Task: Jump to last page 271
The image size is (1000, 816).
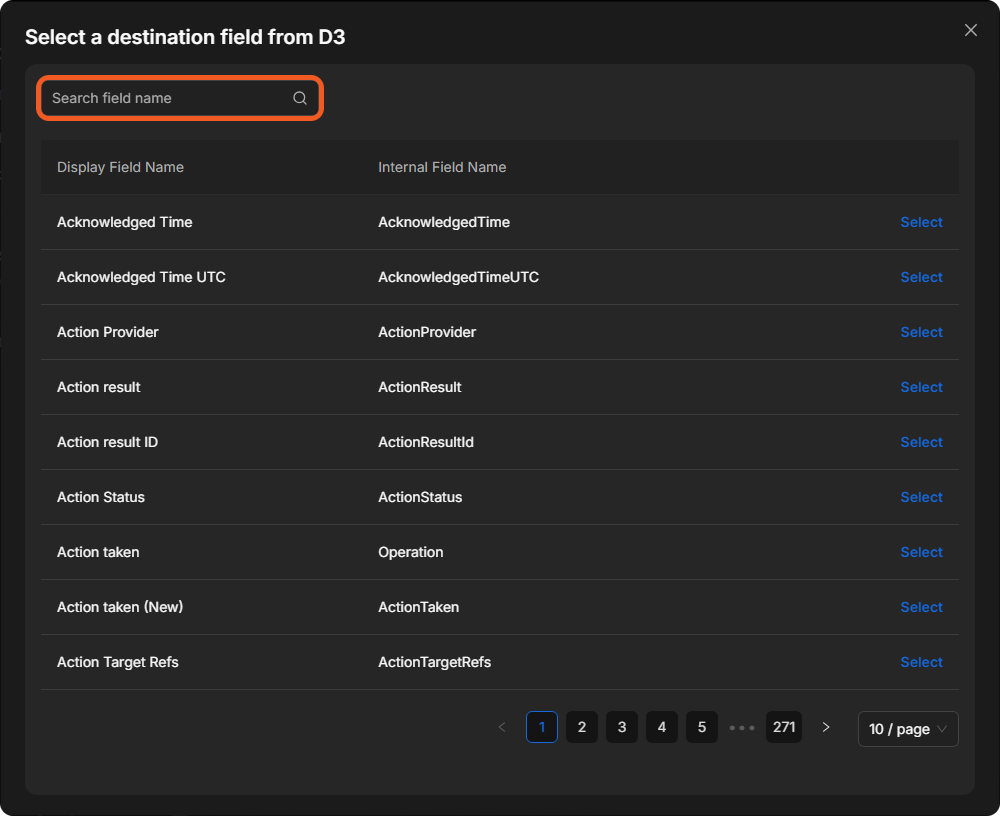Action: click(784, 727)
